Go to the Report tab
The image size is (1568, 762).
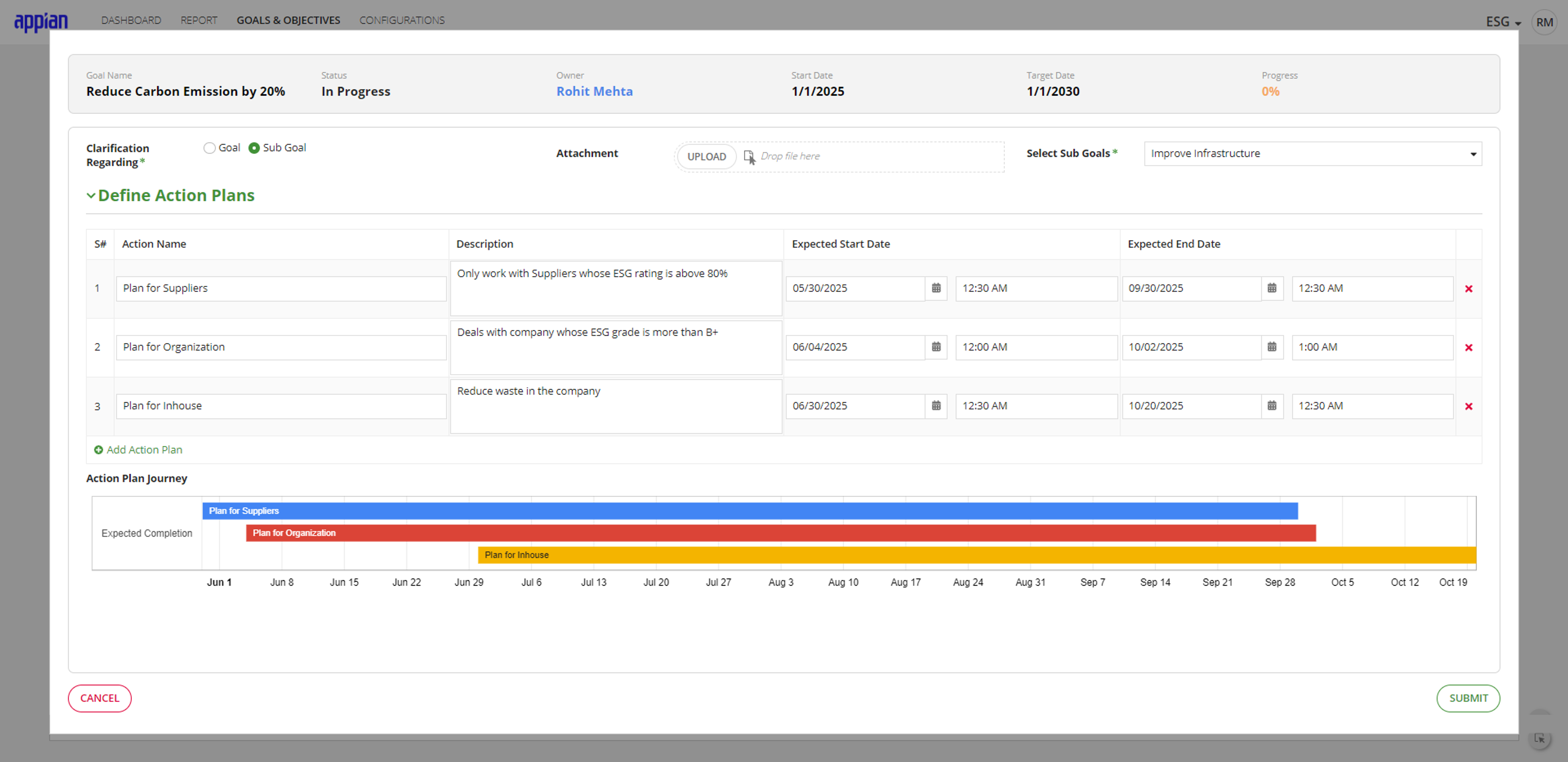coord(198,20)
